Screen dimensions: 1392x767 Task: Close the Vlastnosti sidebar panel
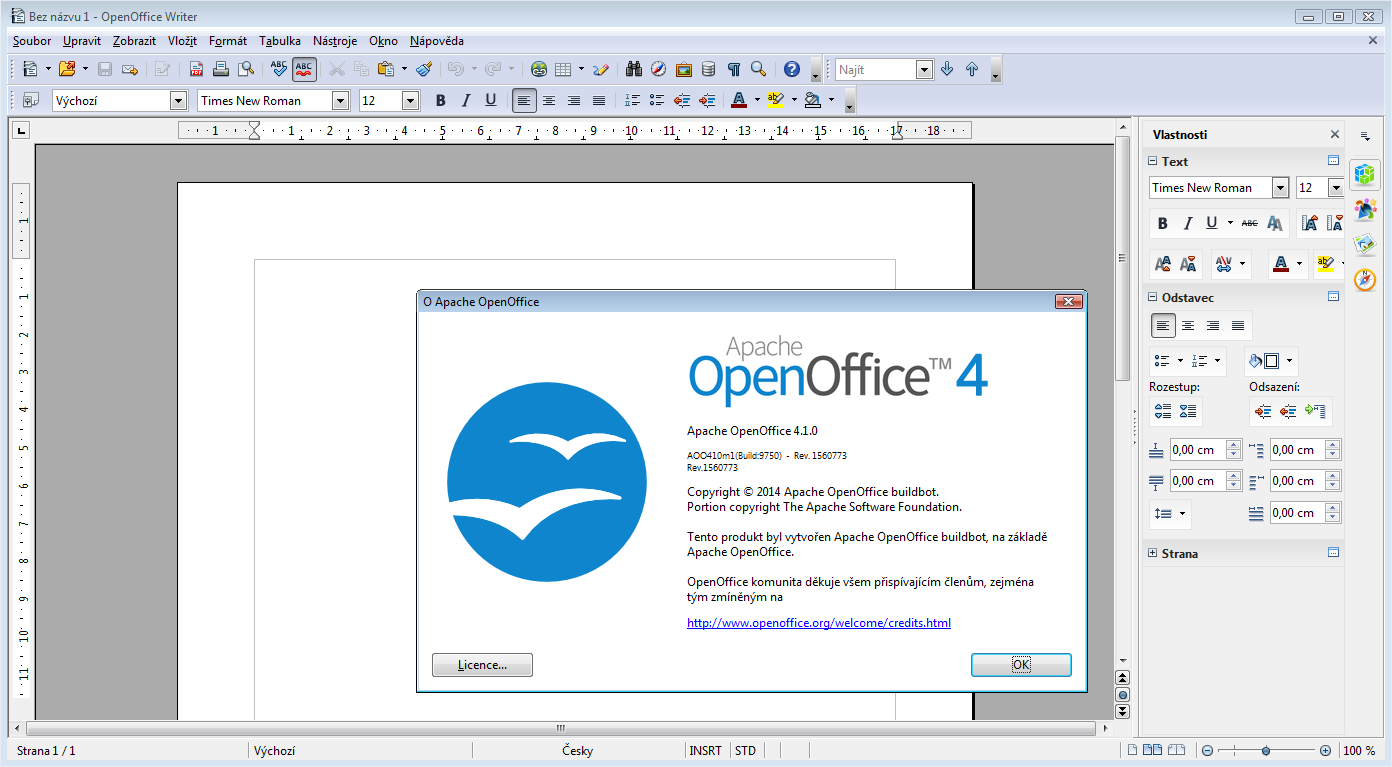click(1335, 134)
